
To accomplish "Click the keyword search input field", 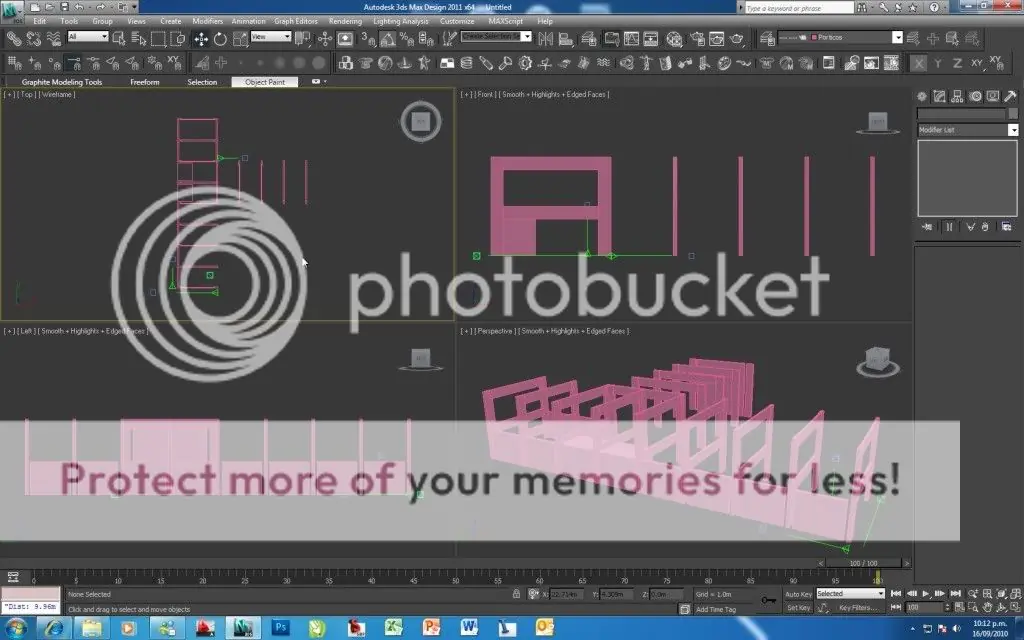I will [x=799, y=8].
